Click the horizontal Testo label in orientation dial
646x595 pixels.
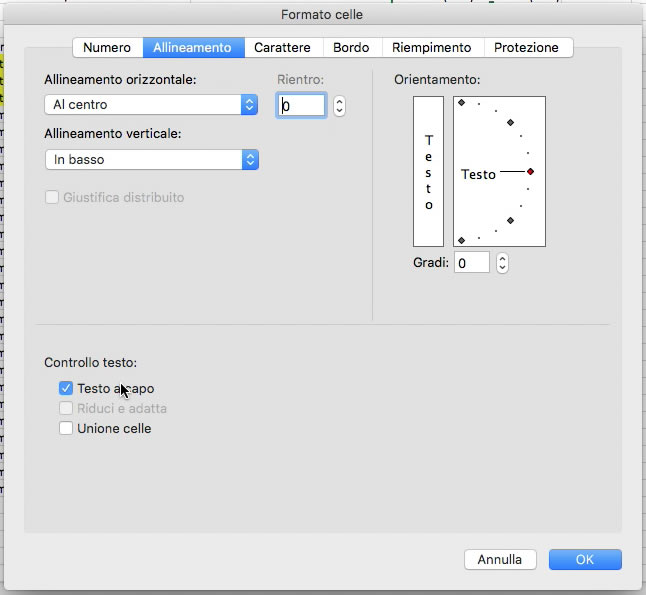tap(478, 174)
